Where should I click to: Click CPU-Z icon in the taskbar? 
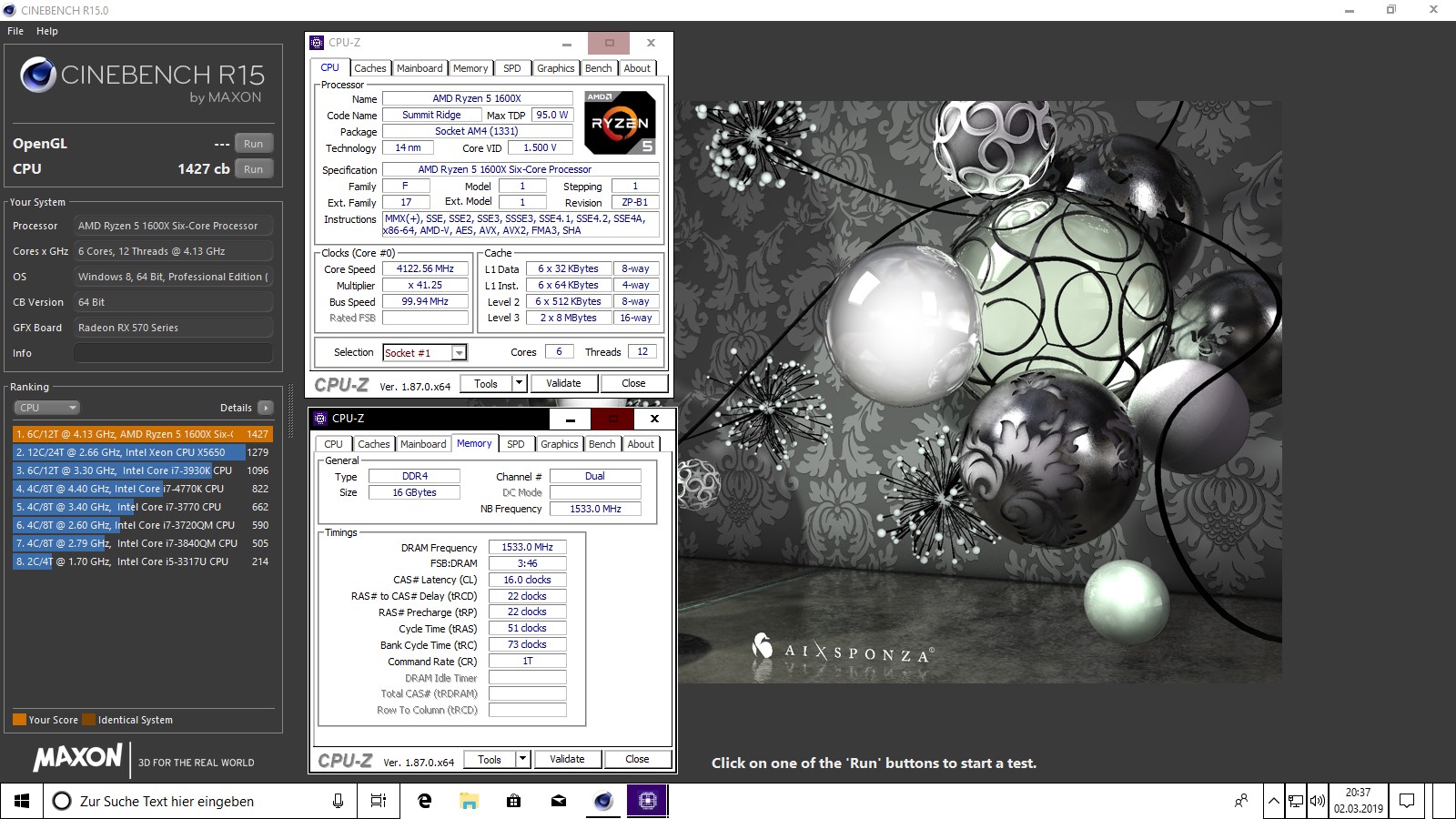tap(647, 801)
